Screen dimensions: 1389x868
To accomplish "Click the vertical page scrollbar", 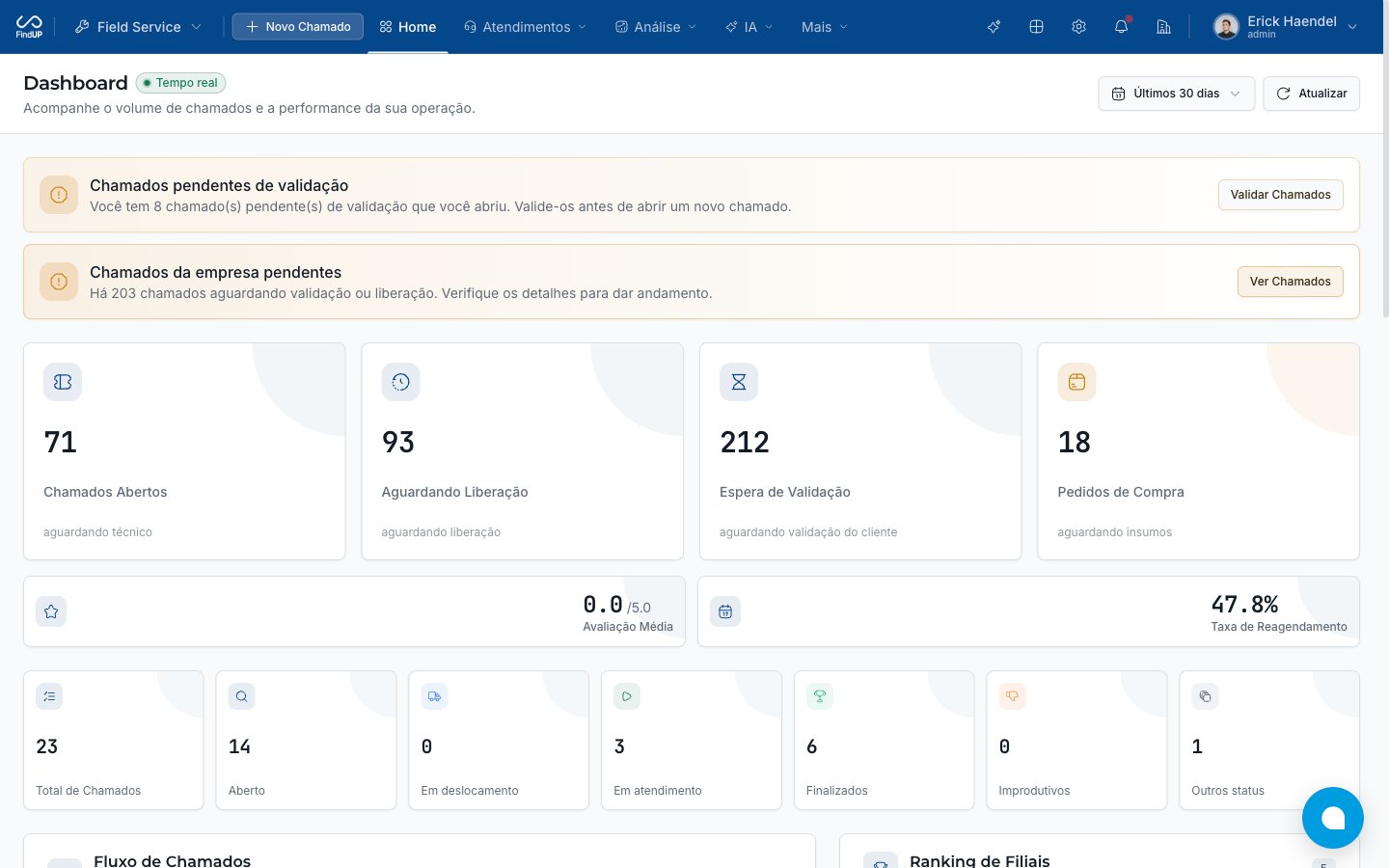I will pyautogui.click(x=1385, y=159).
